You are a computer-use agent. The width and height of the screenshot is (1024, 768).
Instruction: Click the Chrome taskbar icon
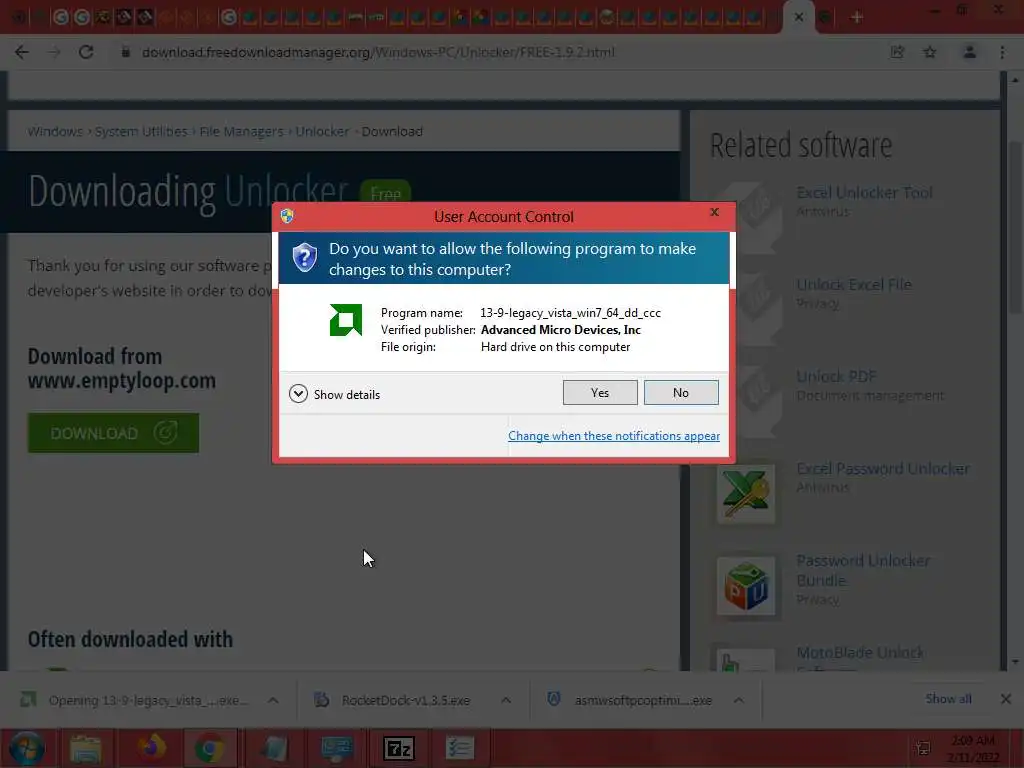click(x=209, y=748)
